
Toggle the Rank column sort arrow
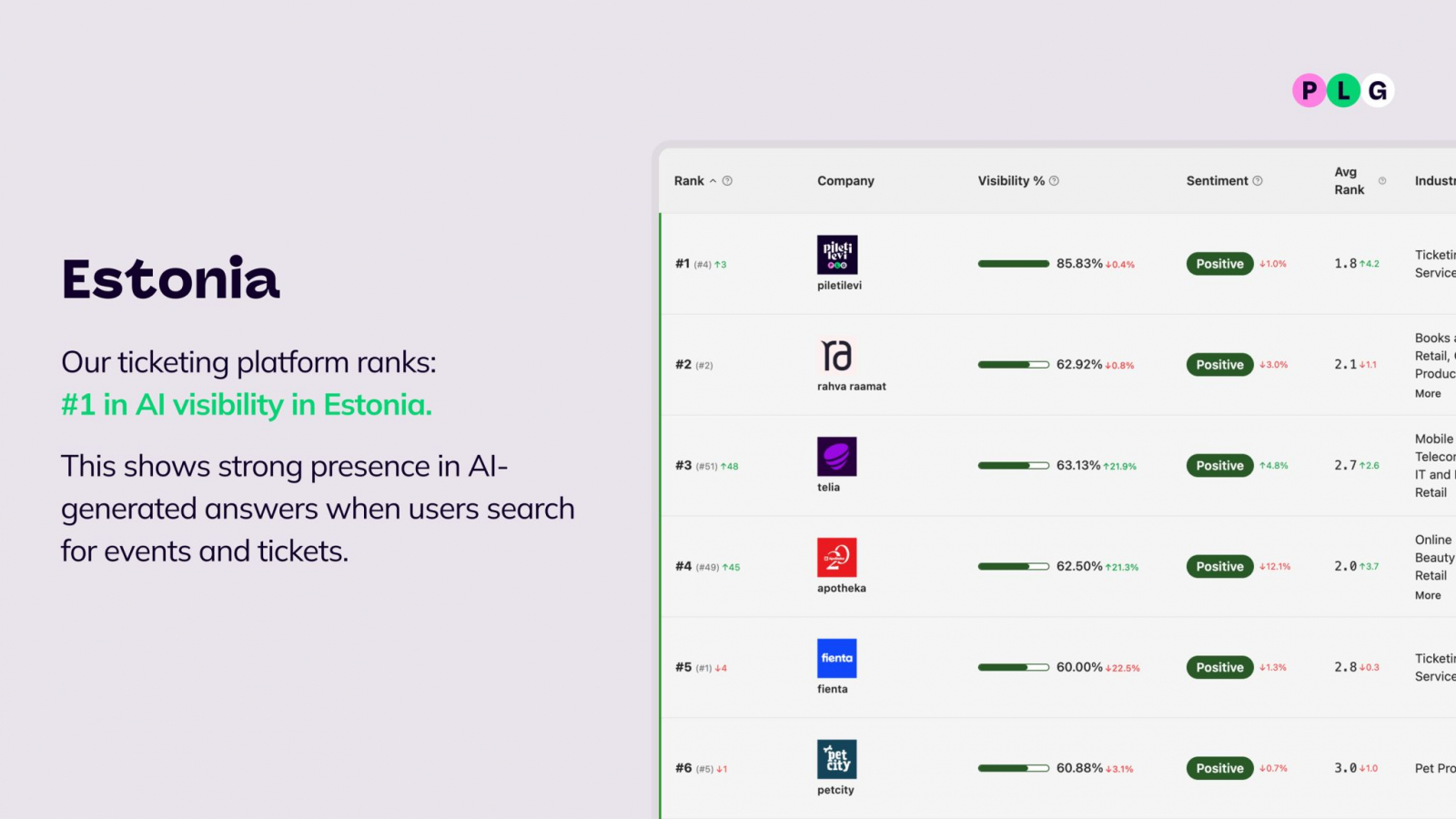713,181
